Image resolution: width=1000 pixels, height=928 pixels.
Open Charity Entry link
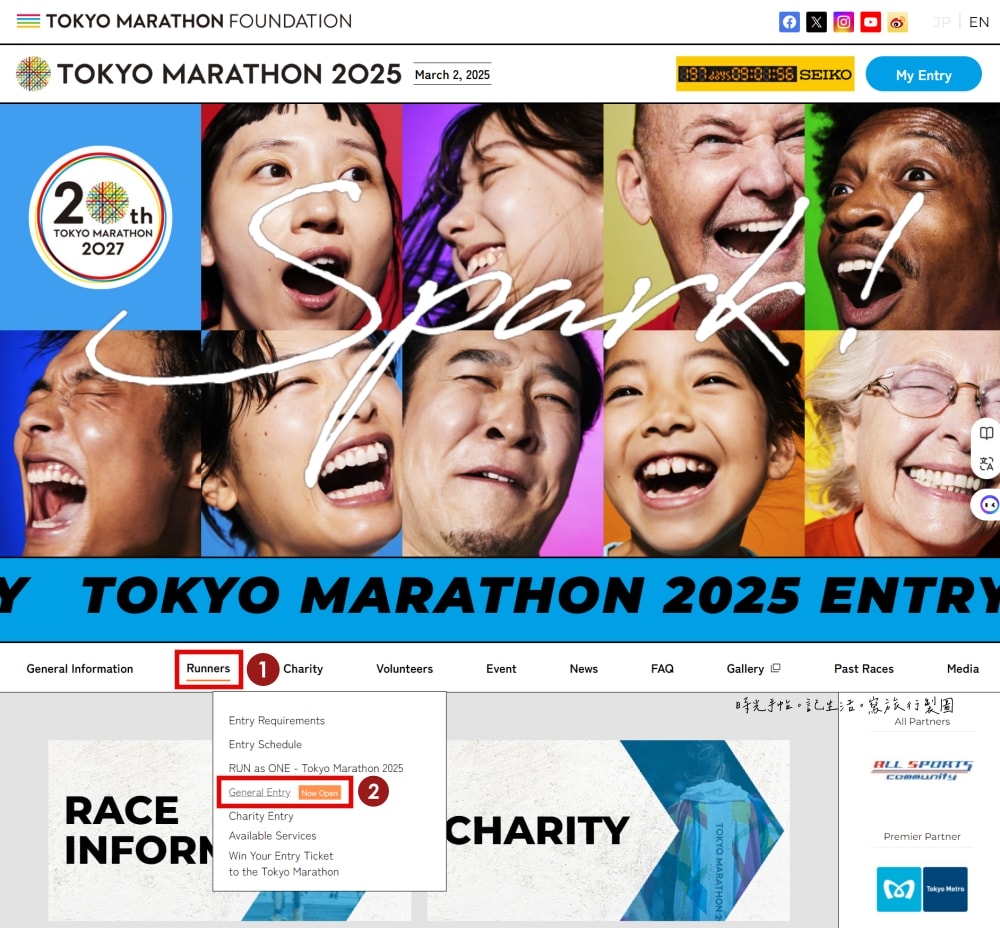pyautogui.click(x=261, y=816)
